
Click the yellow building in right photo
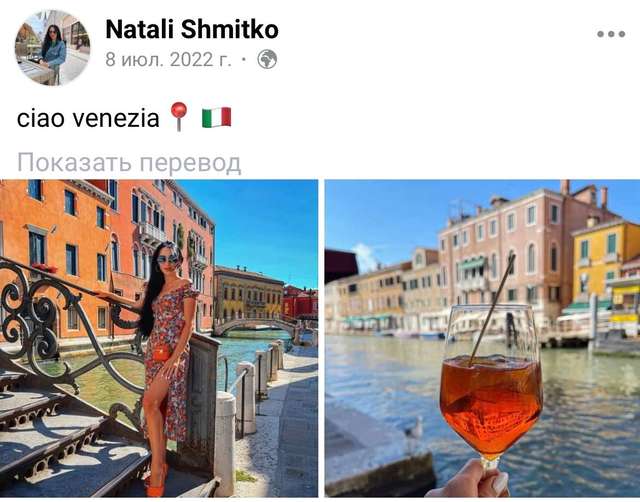(604, 263)
